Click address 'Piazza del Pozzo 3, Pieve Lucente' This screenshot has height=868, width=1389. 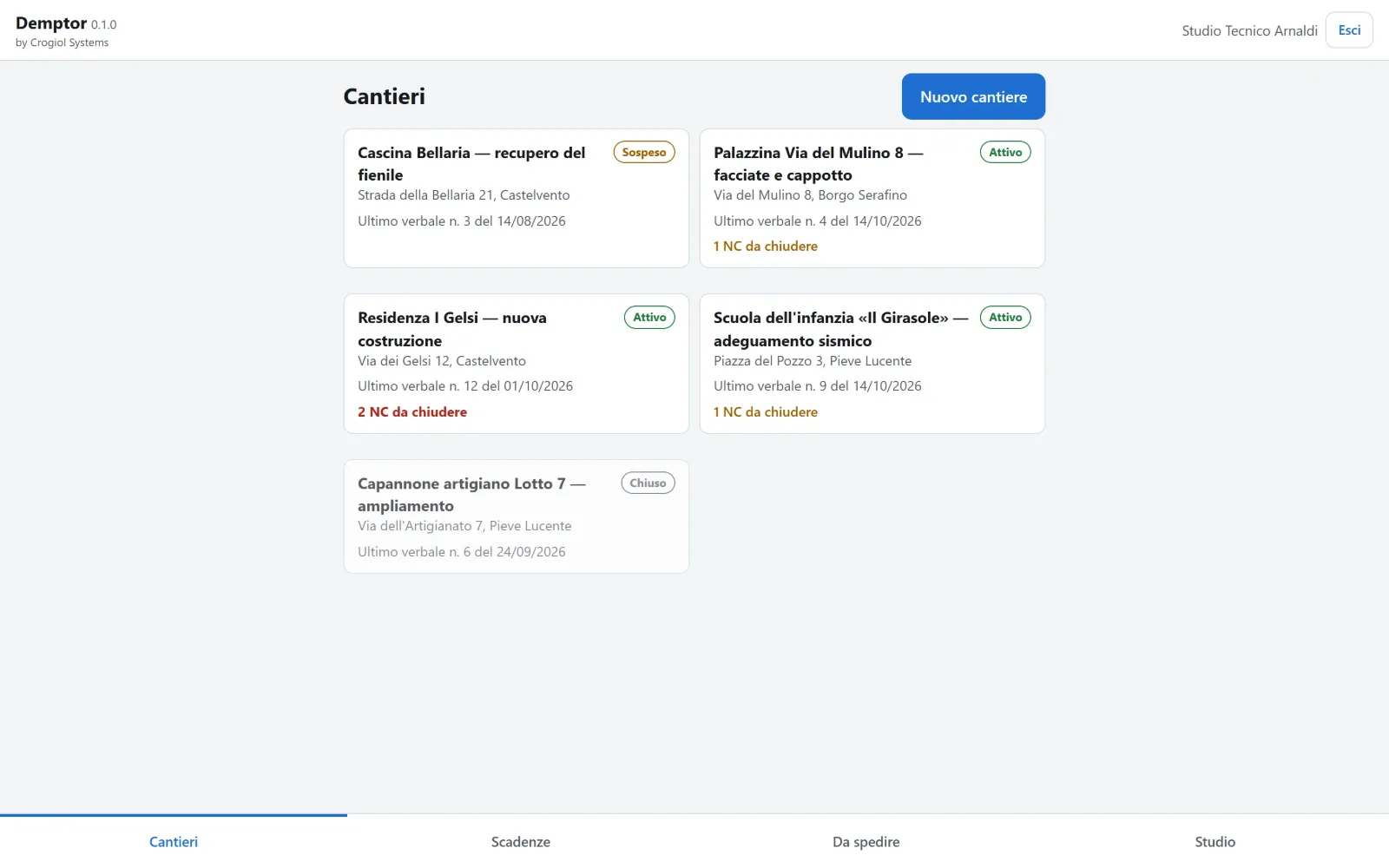(813, 360)
